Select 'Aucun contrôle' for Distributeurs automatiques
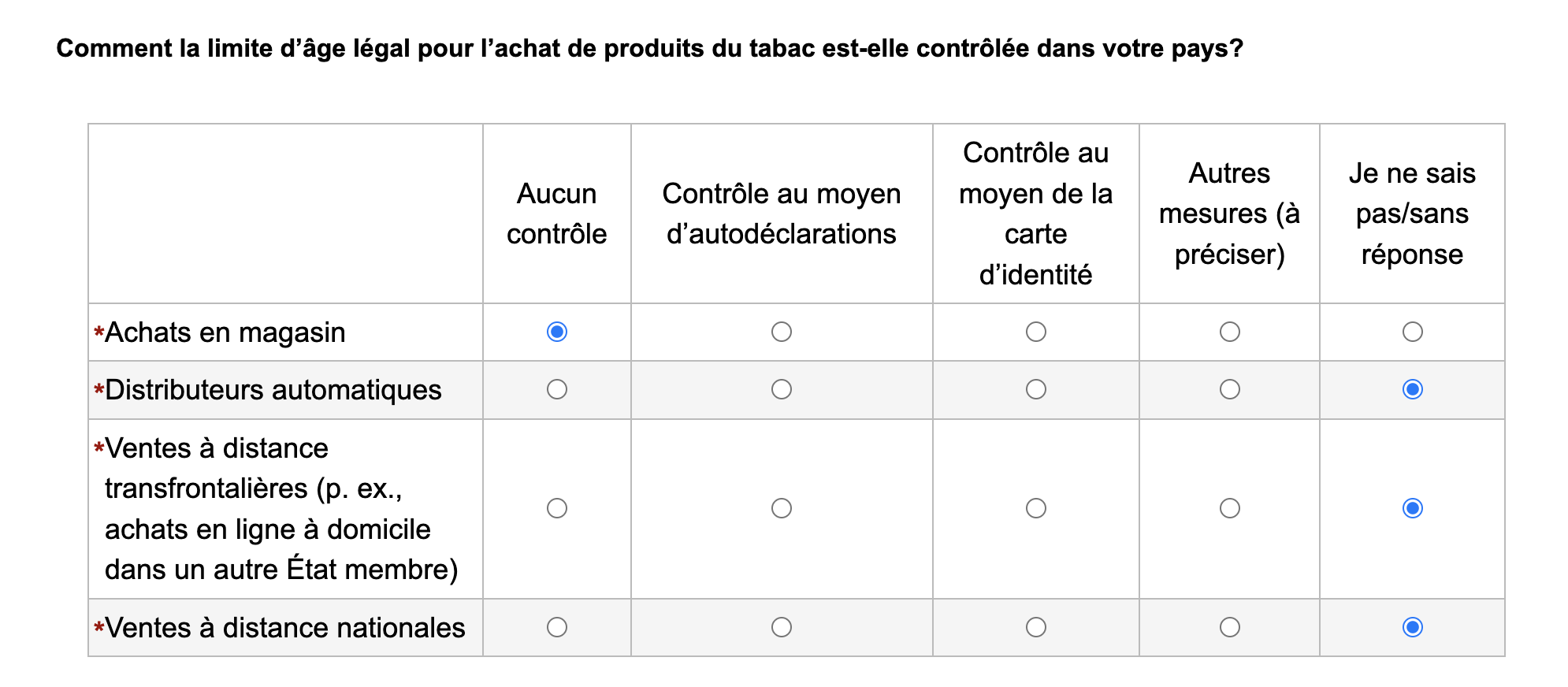Screen dimensions: 1568x687 tap(557, 389)
